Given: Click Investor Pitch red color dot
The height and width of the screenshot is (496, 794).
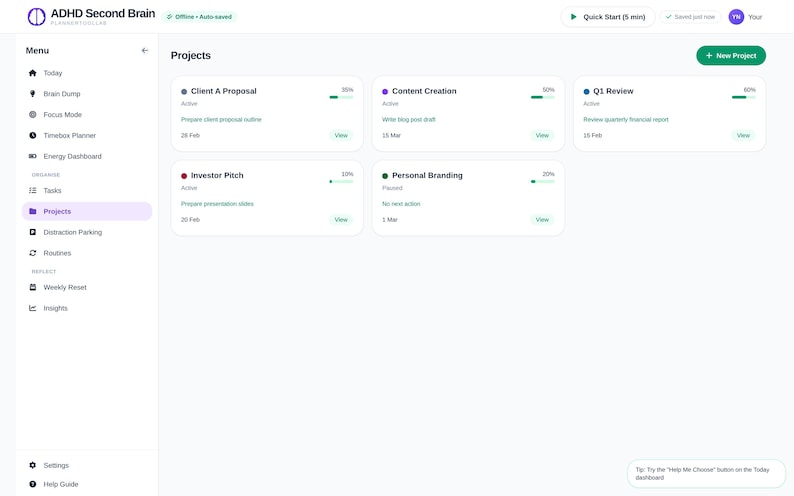Looking at the screenshot, I should pyautogui.click(x=184, y=176).
